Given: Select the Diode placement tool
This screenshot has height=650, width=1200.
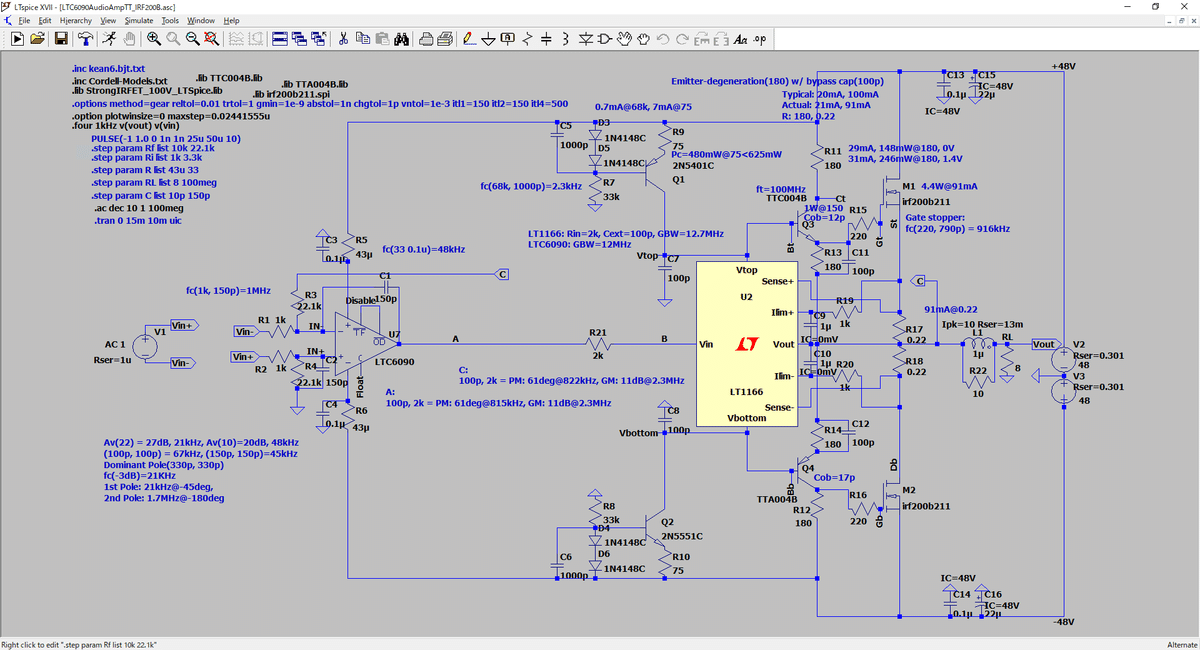Looking at the screenshot, I should pyautogui.click(x=586, y=39).
